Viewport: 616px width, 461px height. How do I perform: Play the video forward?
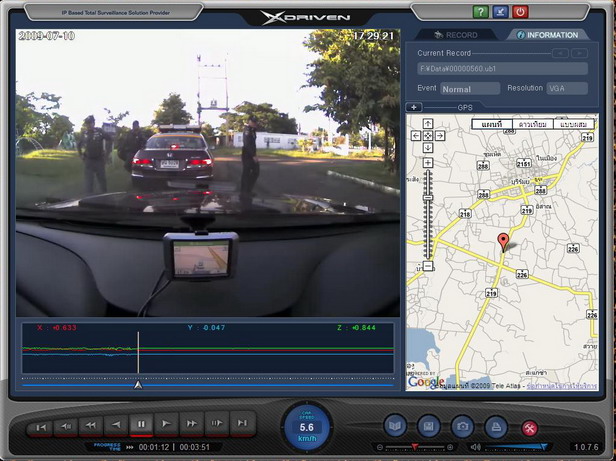[x=166, y=424]
